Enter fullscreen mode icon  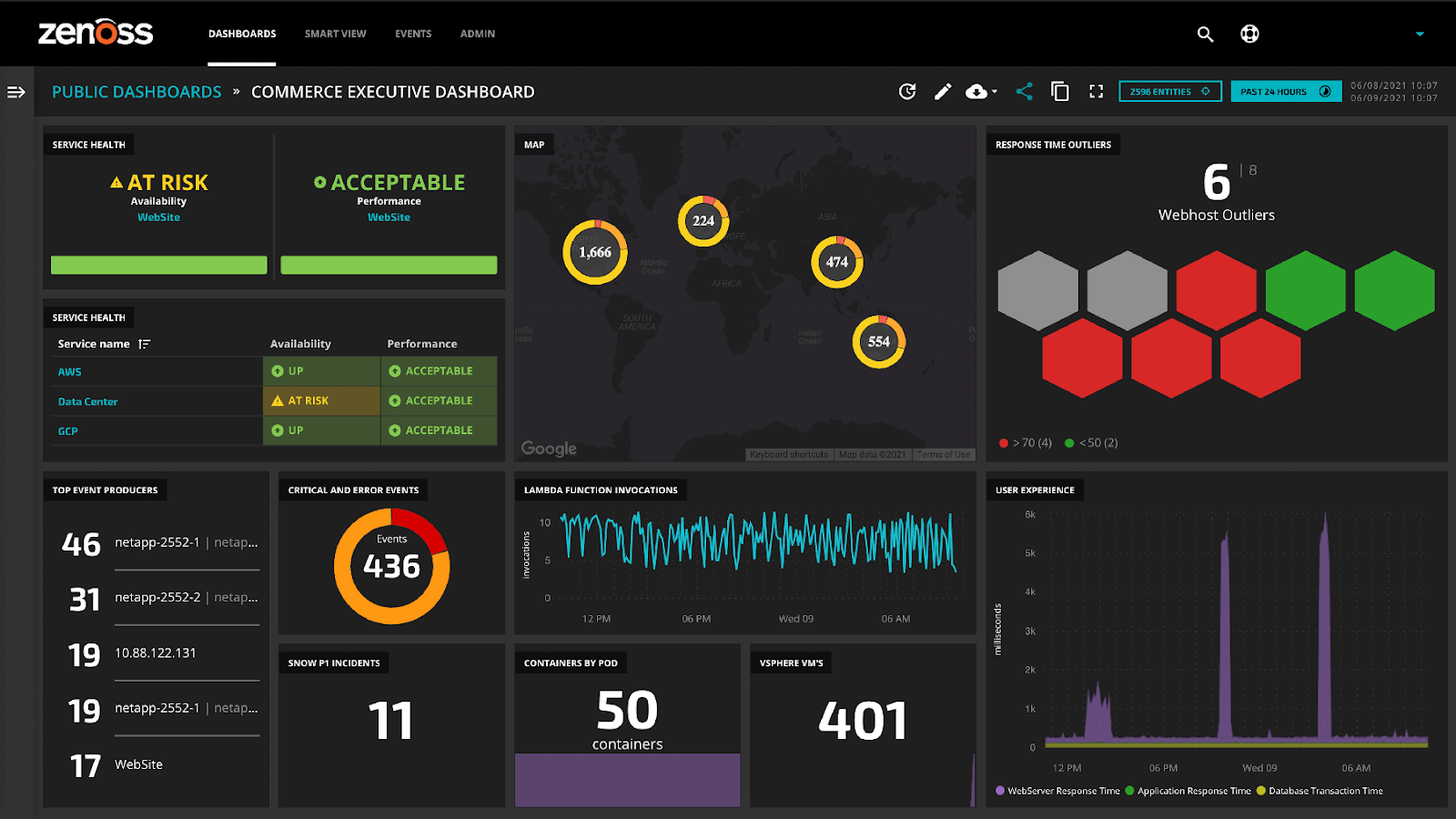pos(1096,91)
